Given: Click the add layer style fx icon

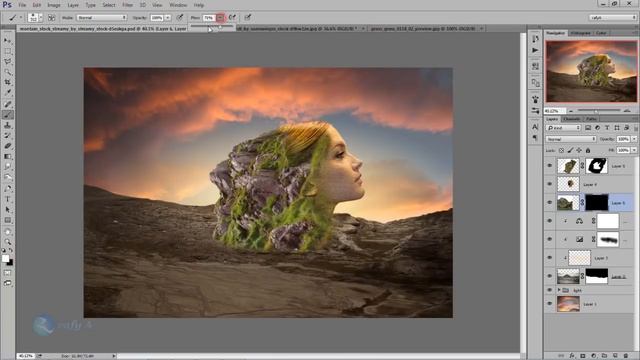Looking at the screenshot, I should pos(572,356).
